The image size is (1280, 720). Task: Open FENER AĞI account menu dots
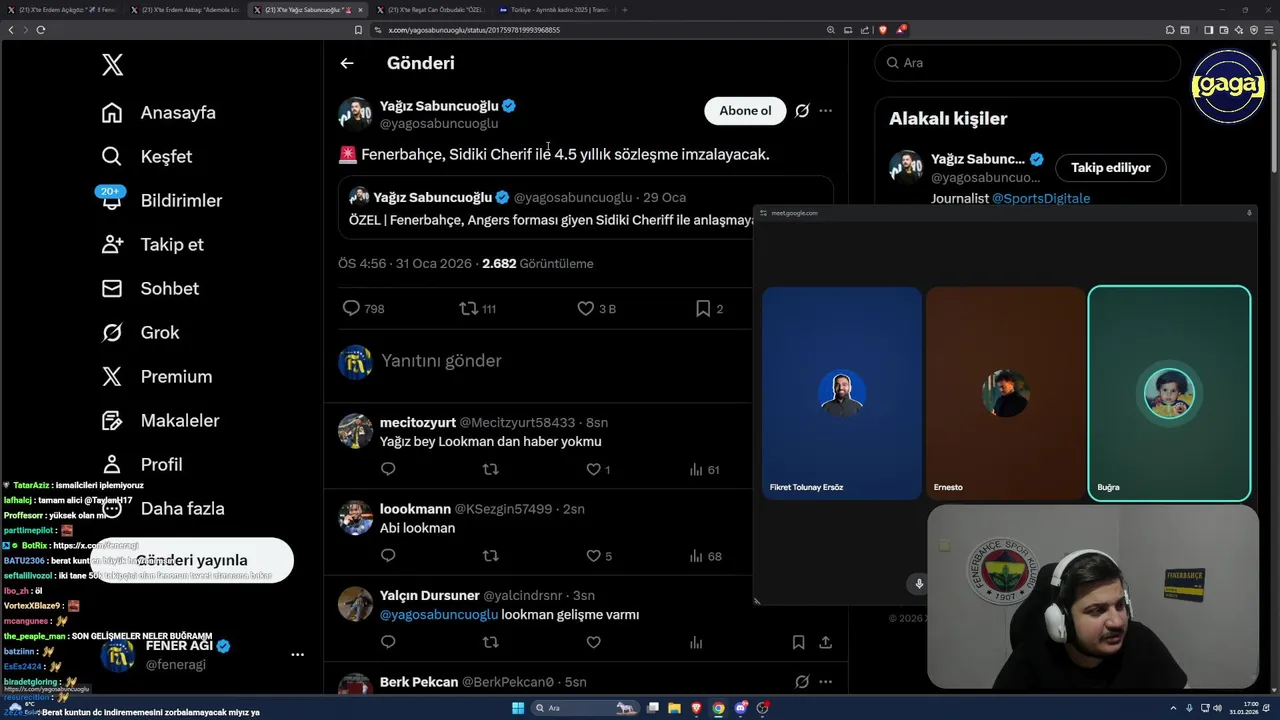point(297,654)
